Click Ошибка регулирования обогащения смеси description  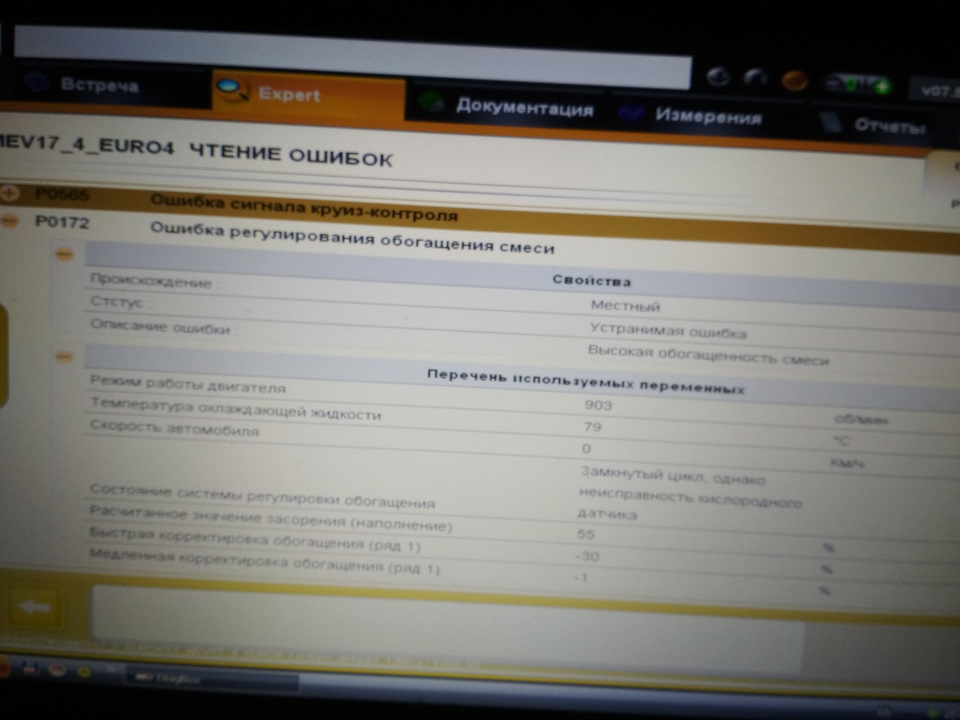click(352, 238)
